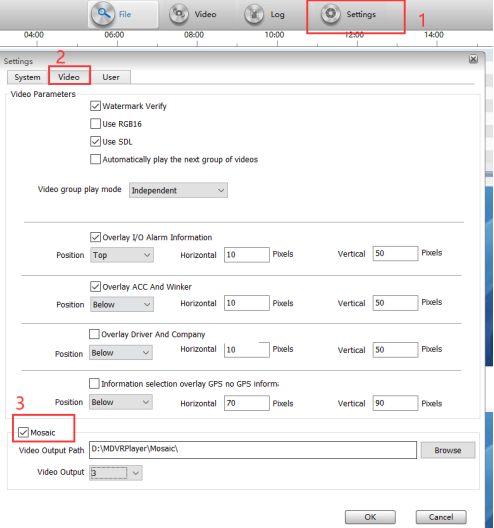The height and width of the screenshot is (528, 494).
Task: Click the 14:00 mark on timeline
Action: pos(434,35)
